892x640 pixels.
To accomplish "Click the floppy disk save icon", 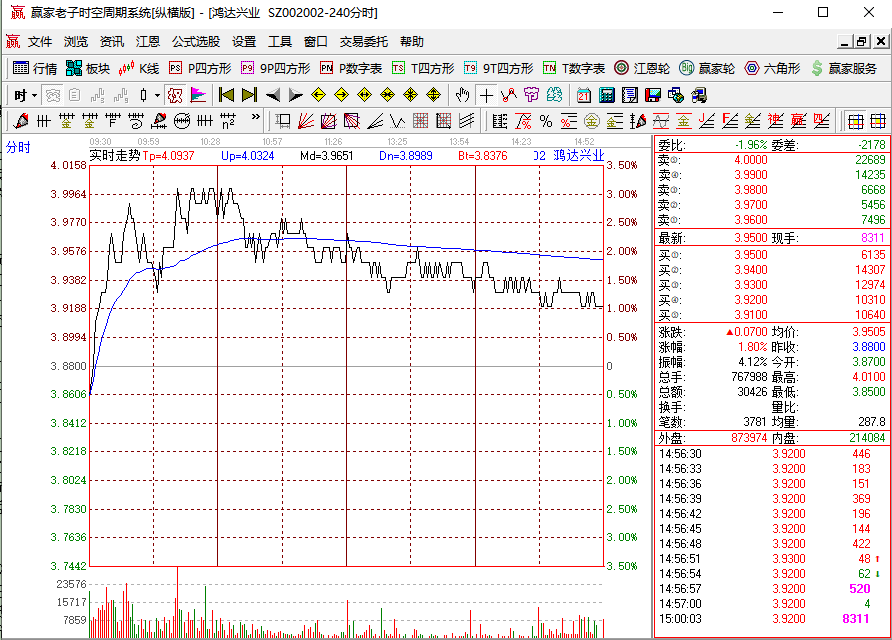I will click(x=653, y=95).
